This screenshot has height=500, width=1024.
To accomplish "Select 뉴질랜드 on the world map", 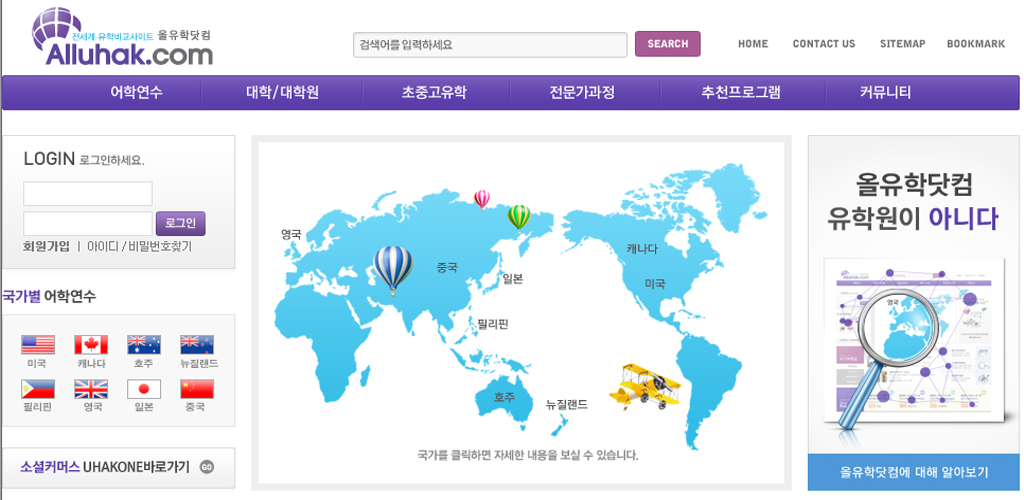I will click(x=566, y=404).
